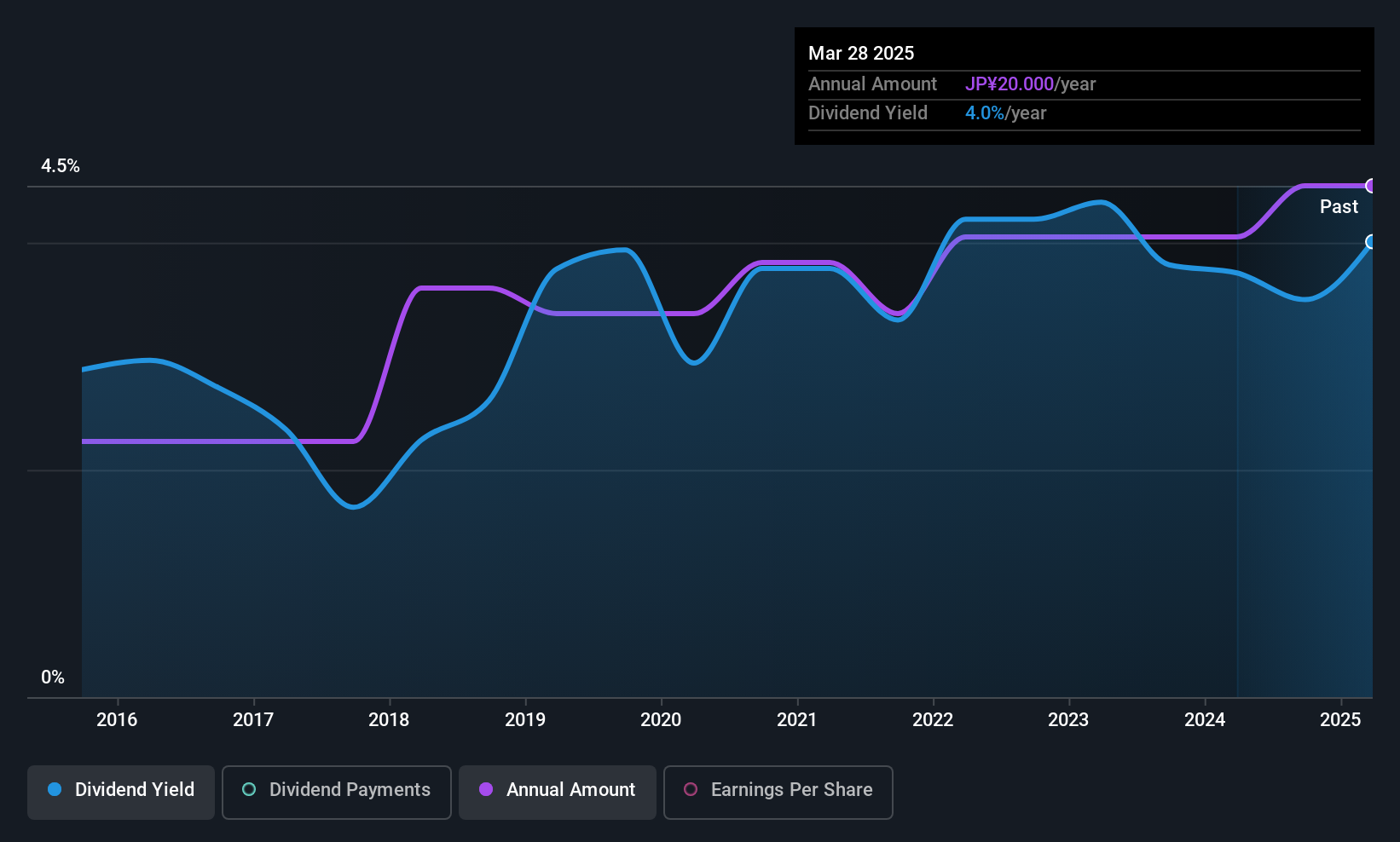Click the purple Annual Amount legend dot
Viewport: 1400px width, 842px height.
tap(486, 789)
